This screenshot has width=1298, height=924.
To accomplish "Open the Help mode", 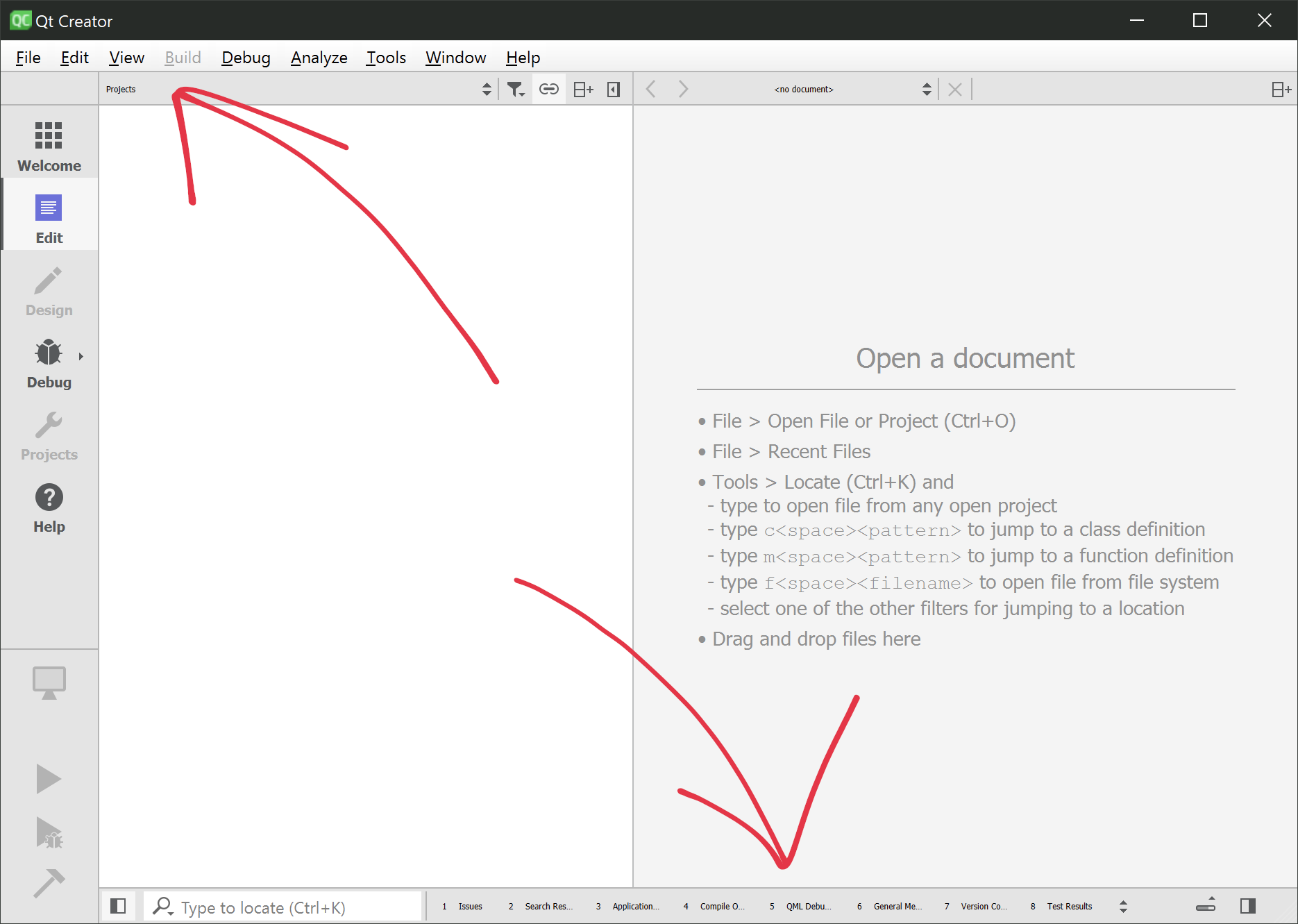I will coord(49,507).
